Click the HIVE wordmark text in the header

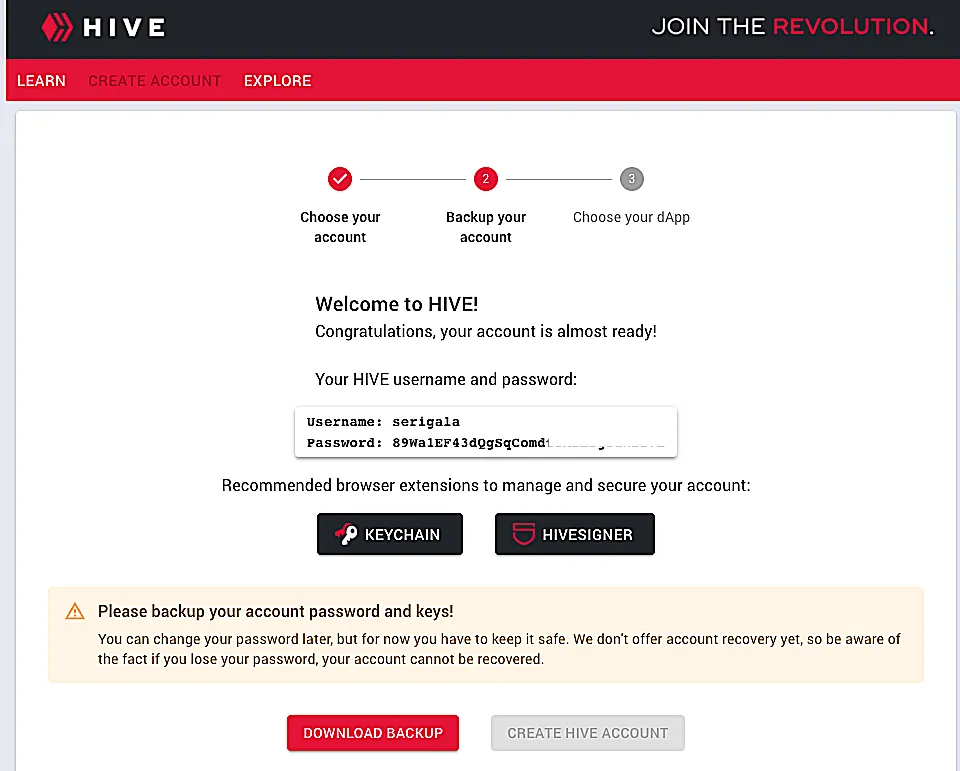click(x=124, y=27)
